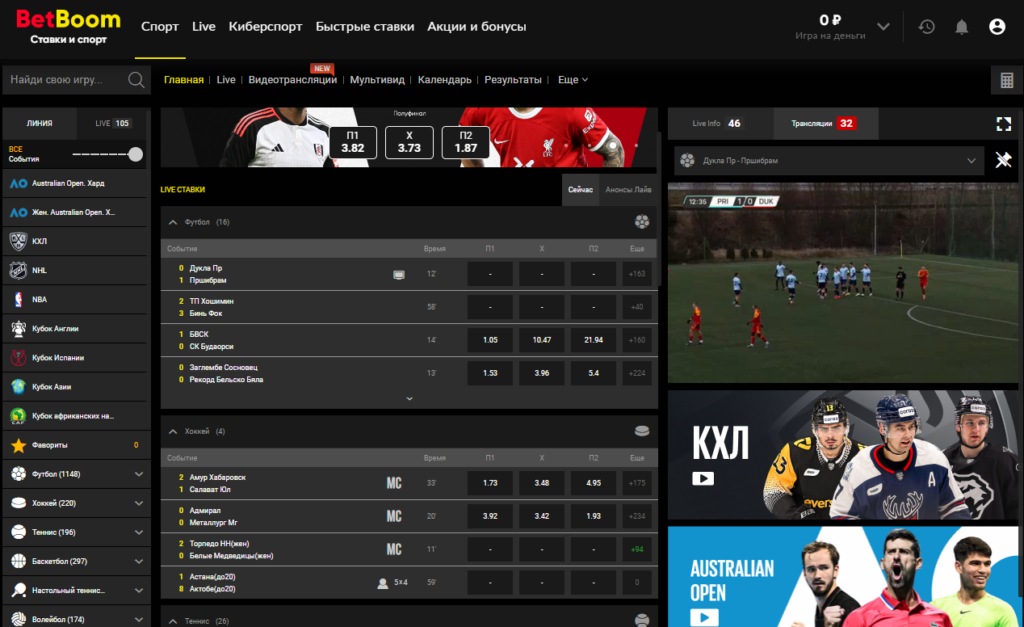Toggle the ВСЕ События switch
This screenshot has height=627, width=1024.
point(108,154)
